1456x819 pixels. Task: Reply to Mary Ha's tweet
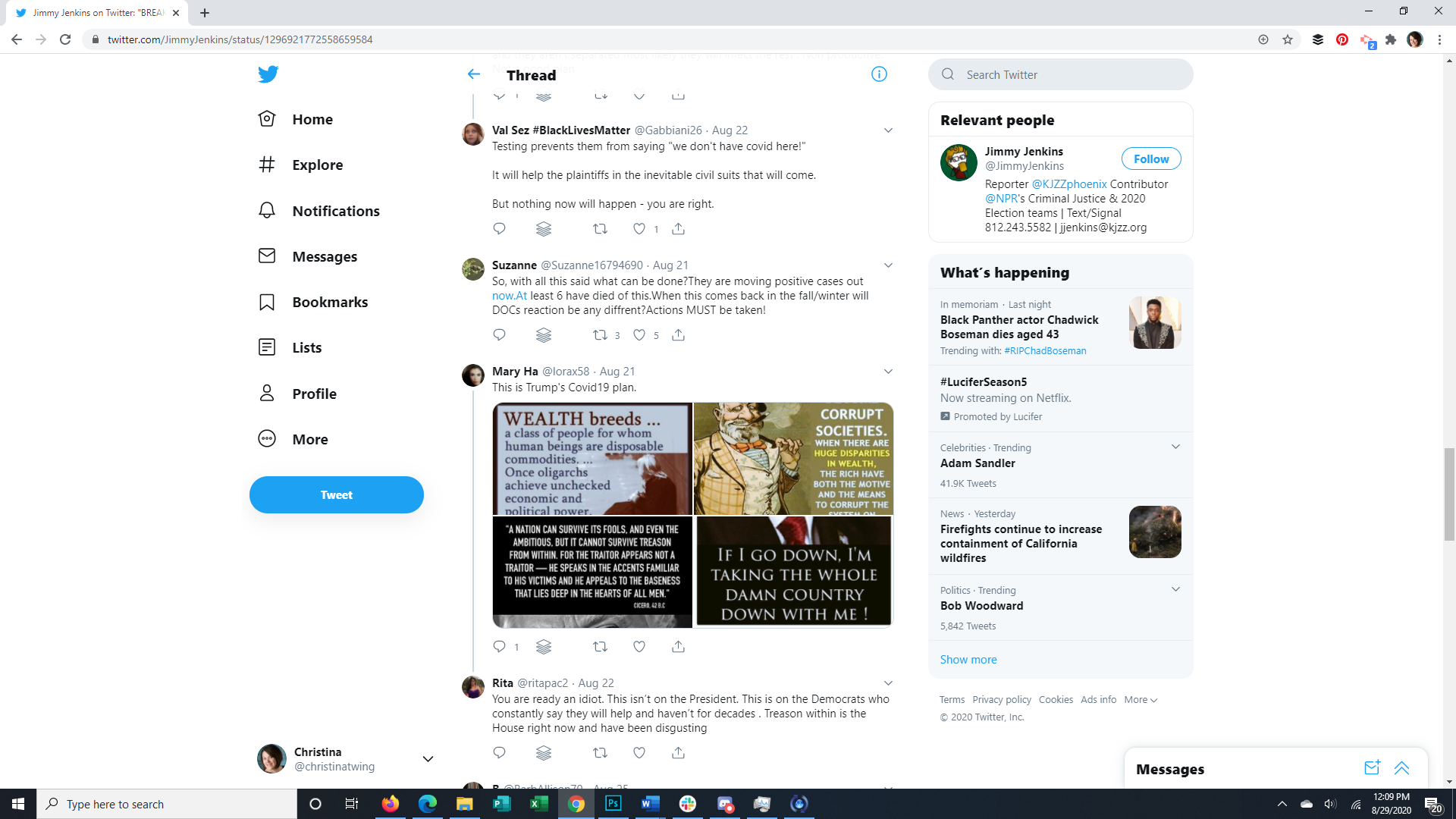[499, 647]
